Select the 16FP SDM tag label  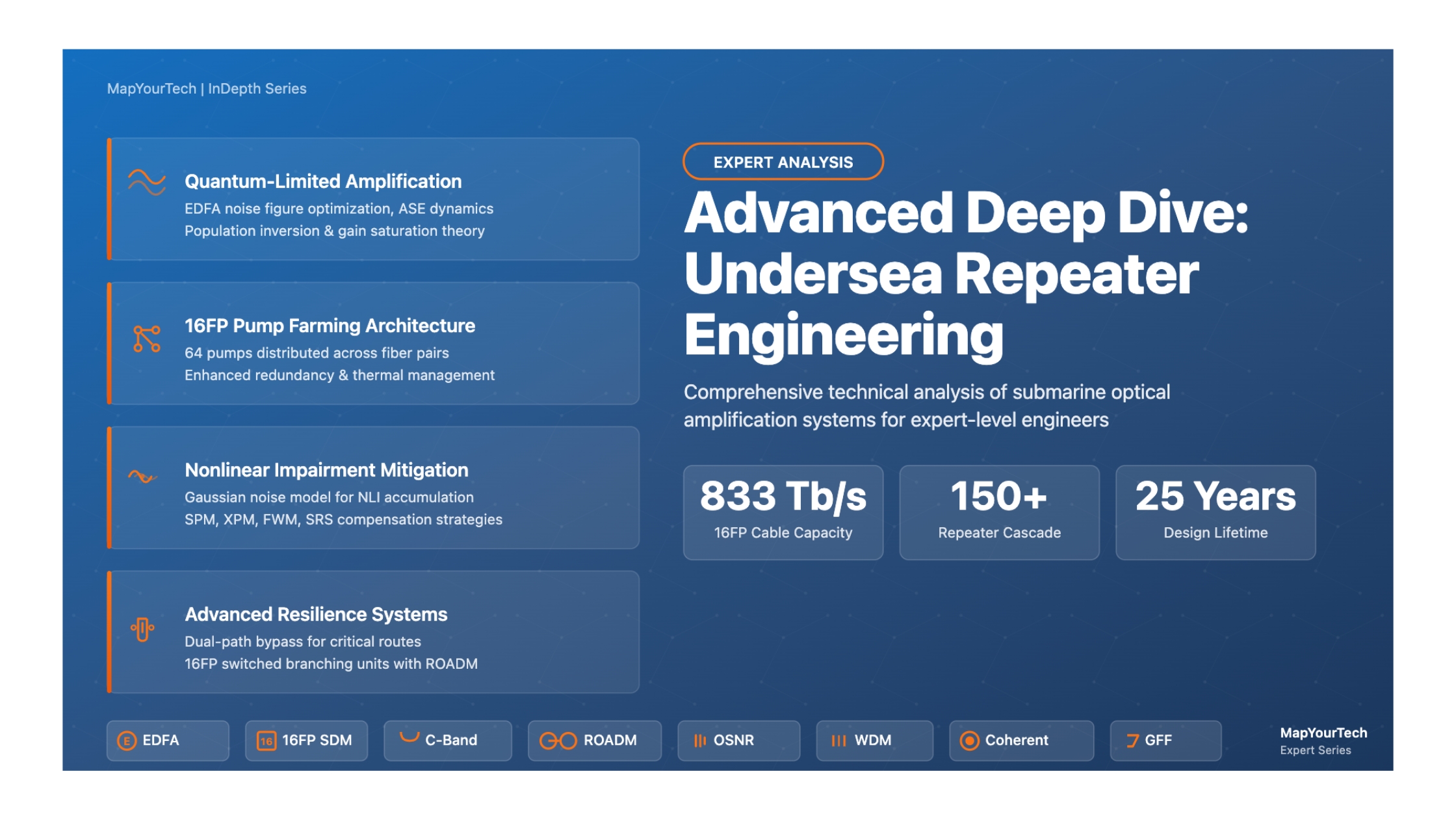(x=317, y=740)
